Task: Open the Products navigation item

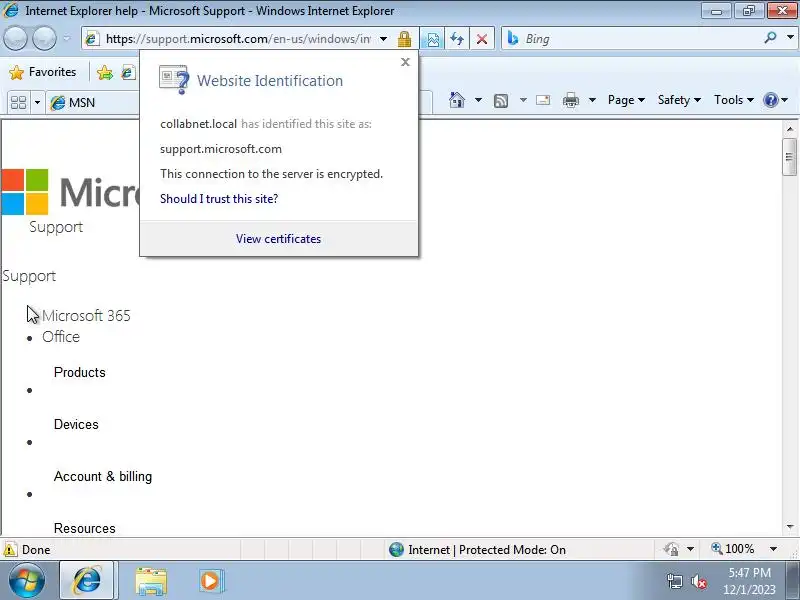Action: 80,372
